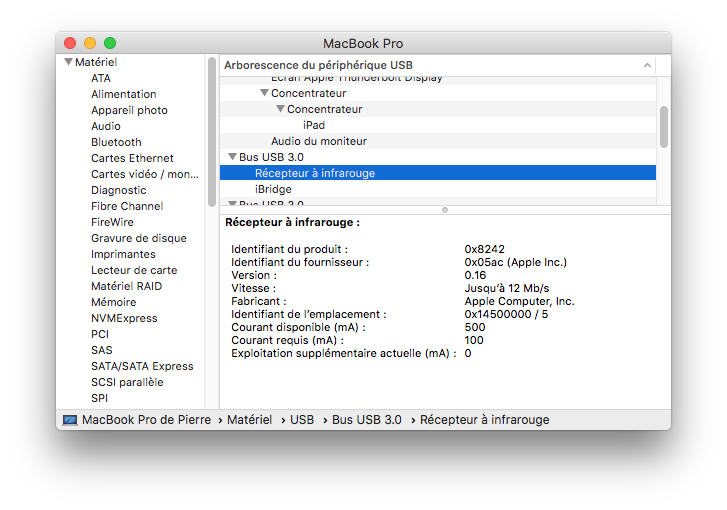Image resolution: width=727 pixels, height=510 pixels.
Task: Select Audio du moniteur row
Action: pyautogui.click(x=438, y=141)
